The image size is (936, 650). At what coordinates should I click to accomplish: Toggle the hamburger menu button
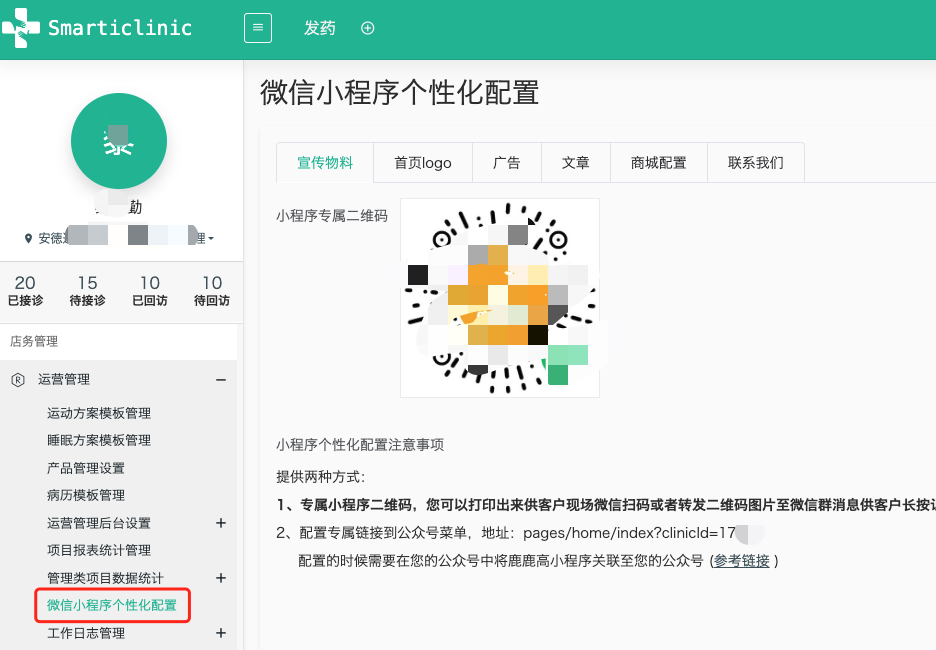click(x=258, y=28)
